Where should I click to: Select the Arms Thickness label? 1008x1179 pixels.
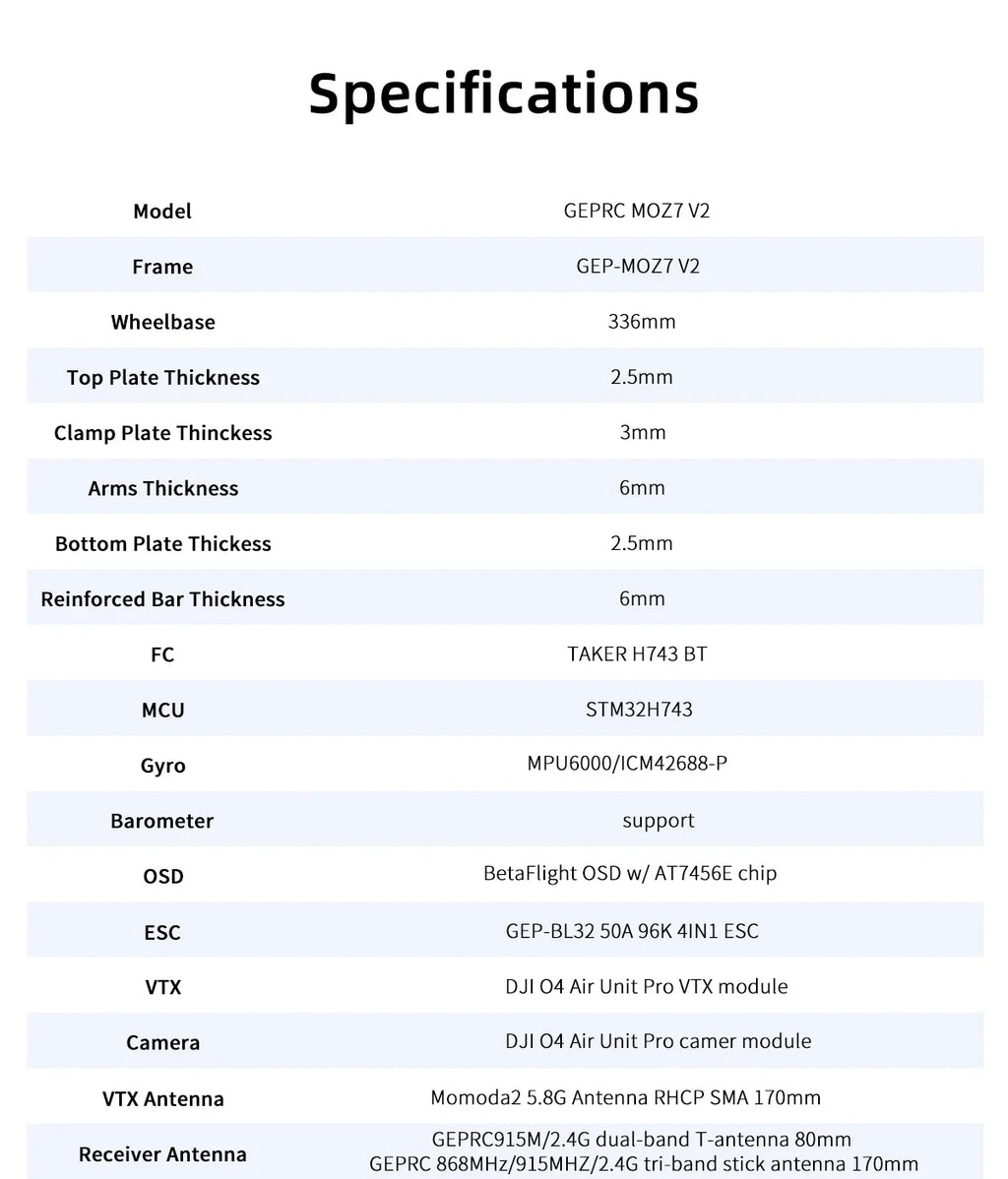(x=163, y=489)
